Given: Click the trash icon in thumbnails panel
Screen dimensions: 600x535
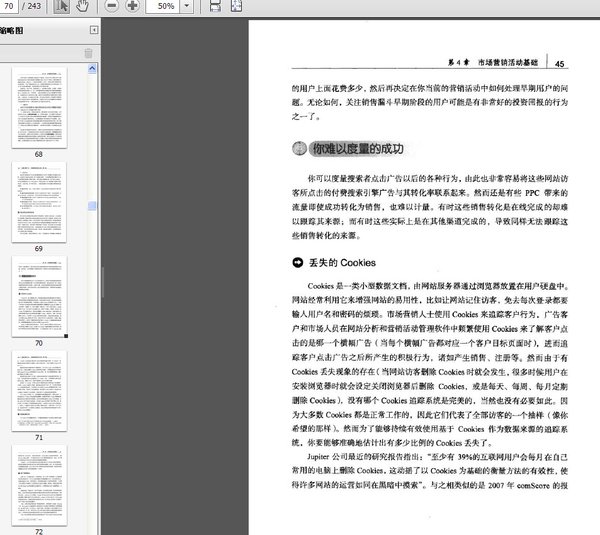Looking at the screenshot, I should [x=88, y=53].
